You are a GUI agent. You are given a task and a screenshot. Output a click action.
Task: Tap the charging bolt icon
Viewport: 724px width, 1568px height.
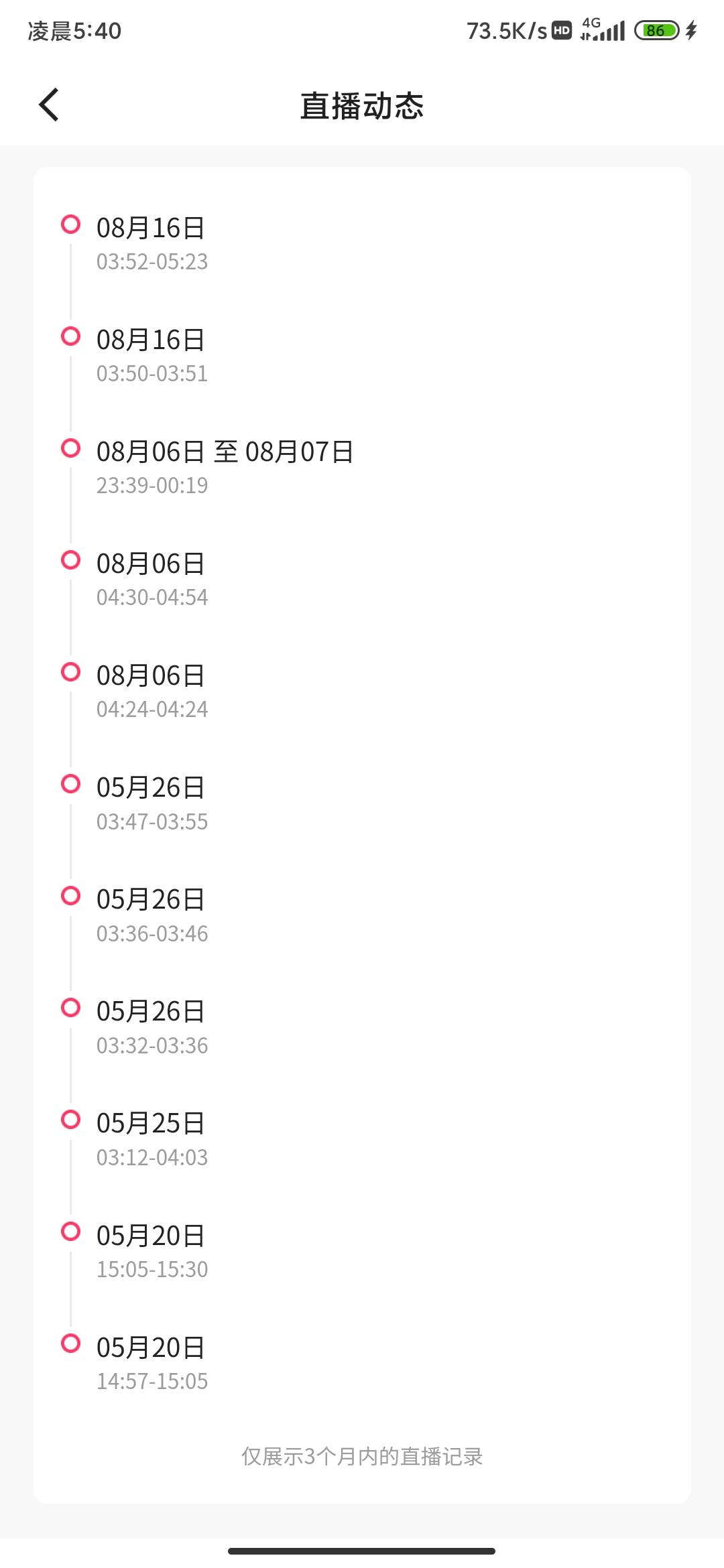click(692, 30)
